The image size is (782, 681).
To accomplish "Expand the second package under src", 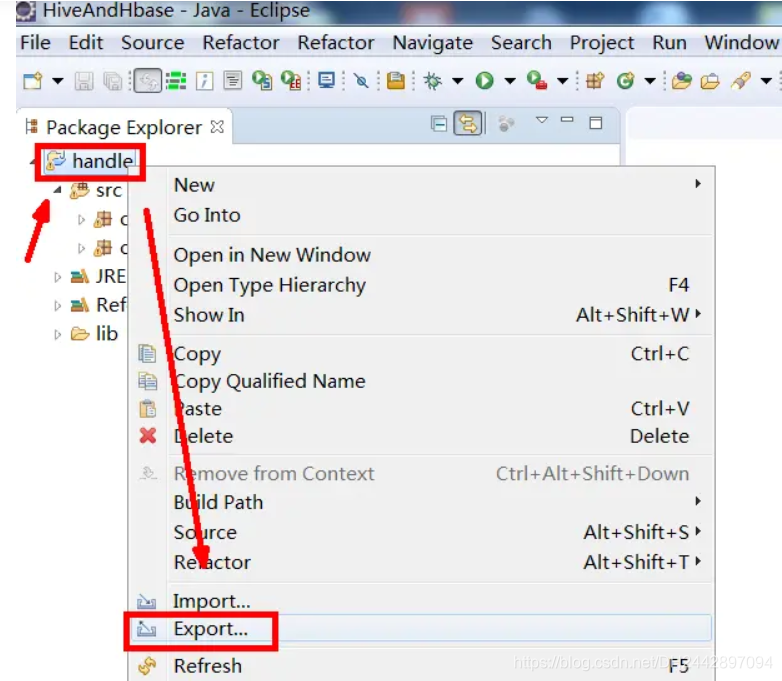I will [x=81, y=248].
